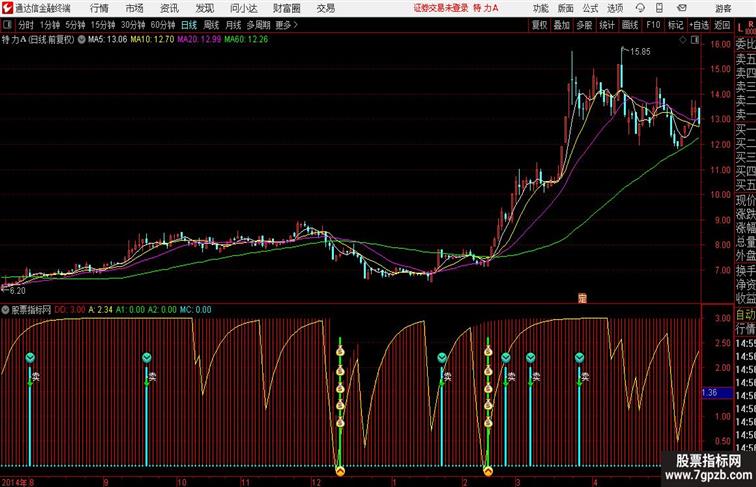The image size is (756, 487).
Task: Click the 多股 toolbar button
Action: click(584, 25)
